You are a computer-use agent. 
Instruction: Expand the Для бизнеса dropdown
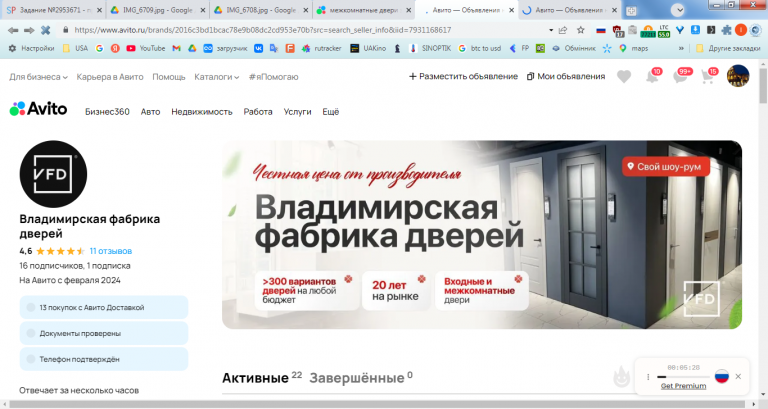pyautogui.click(x=38, y=77)
